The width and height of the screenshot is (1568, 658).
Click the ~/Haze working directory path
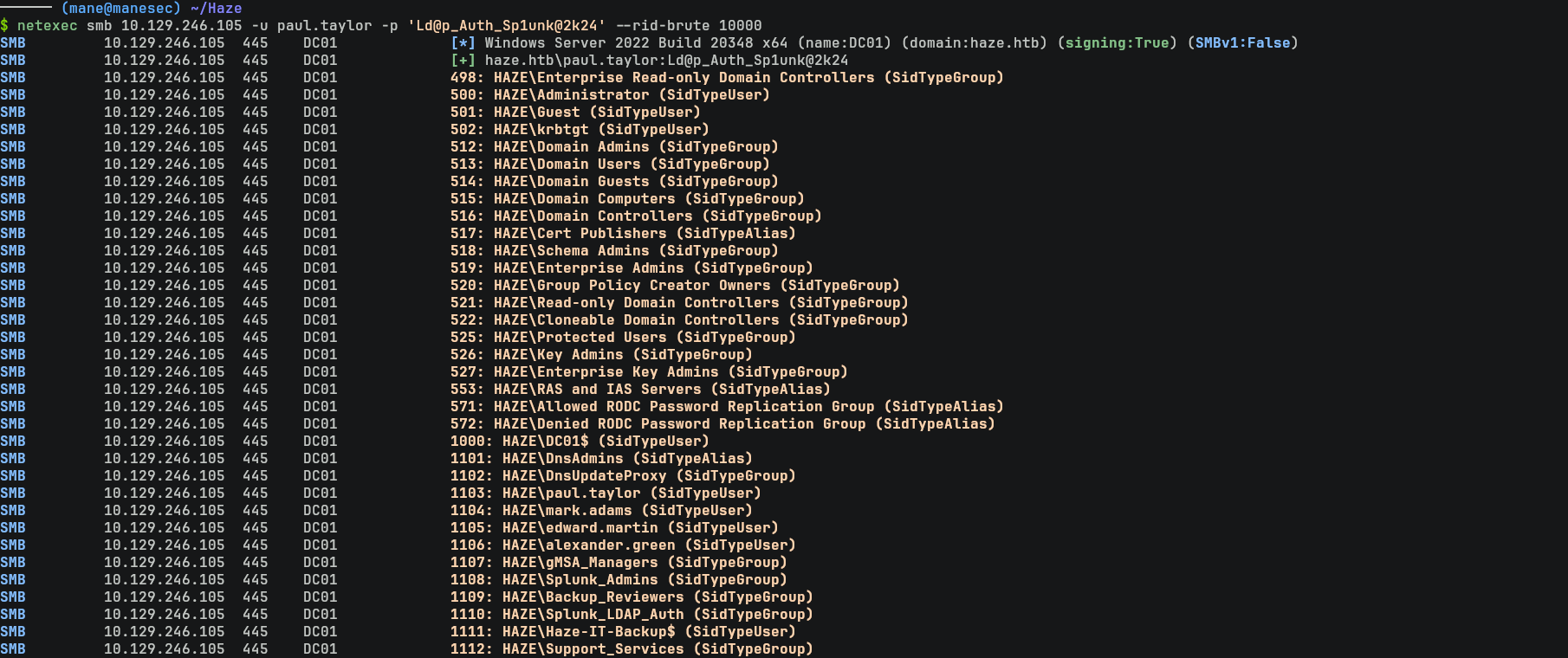click(x=216, y=8)
